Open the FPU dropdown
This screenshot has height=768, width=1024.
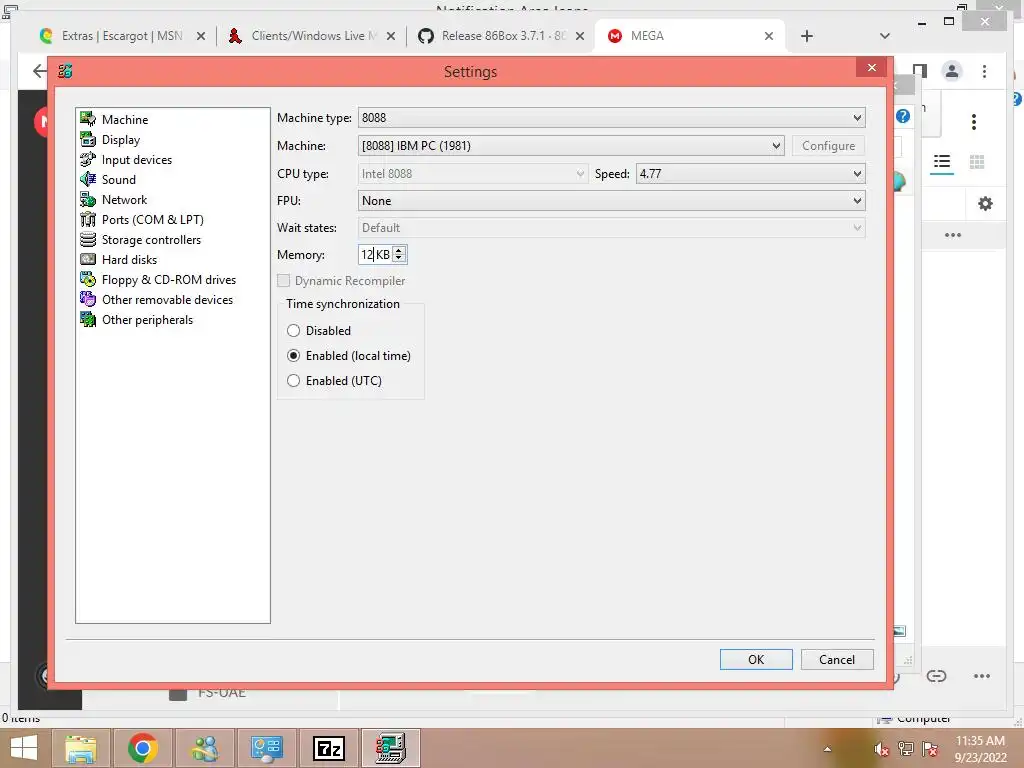pos(611,200)
